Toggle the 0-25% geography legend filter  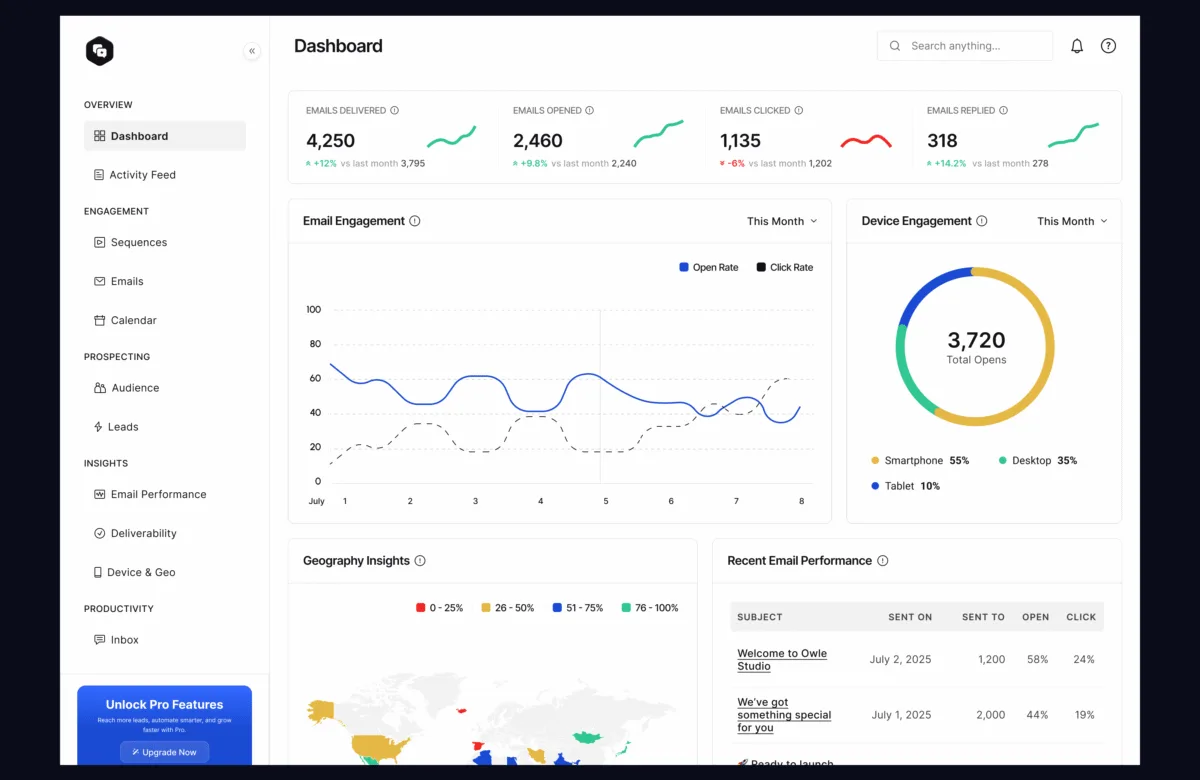point(439,607)
